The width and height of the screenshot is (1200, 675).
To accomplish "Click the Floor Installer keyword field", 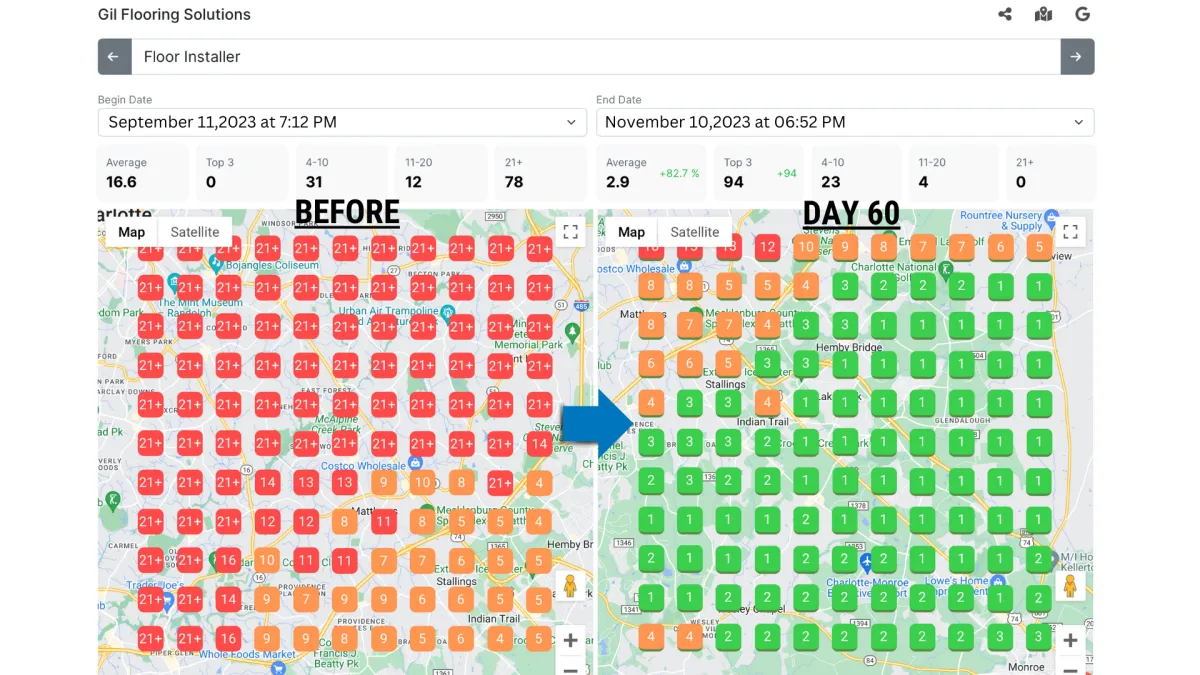I will [x=596, y=57].
